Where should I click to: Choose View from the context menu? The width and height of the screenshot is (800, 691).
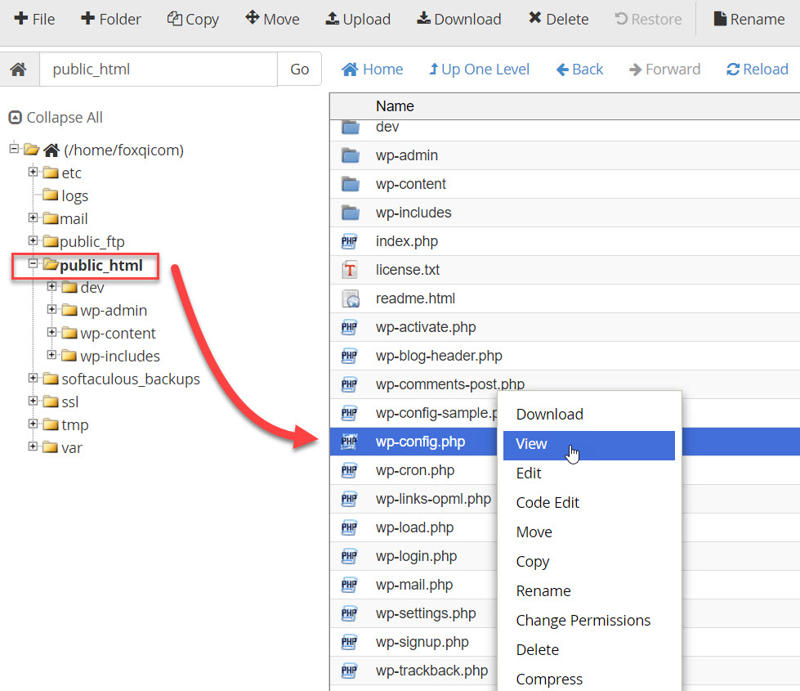tap(531, 444)
